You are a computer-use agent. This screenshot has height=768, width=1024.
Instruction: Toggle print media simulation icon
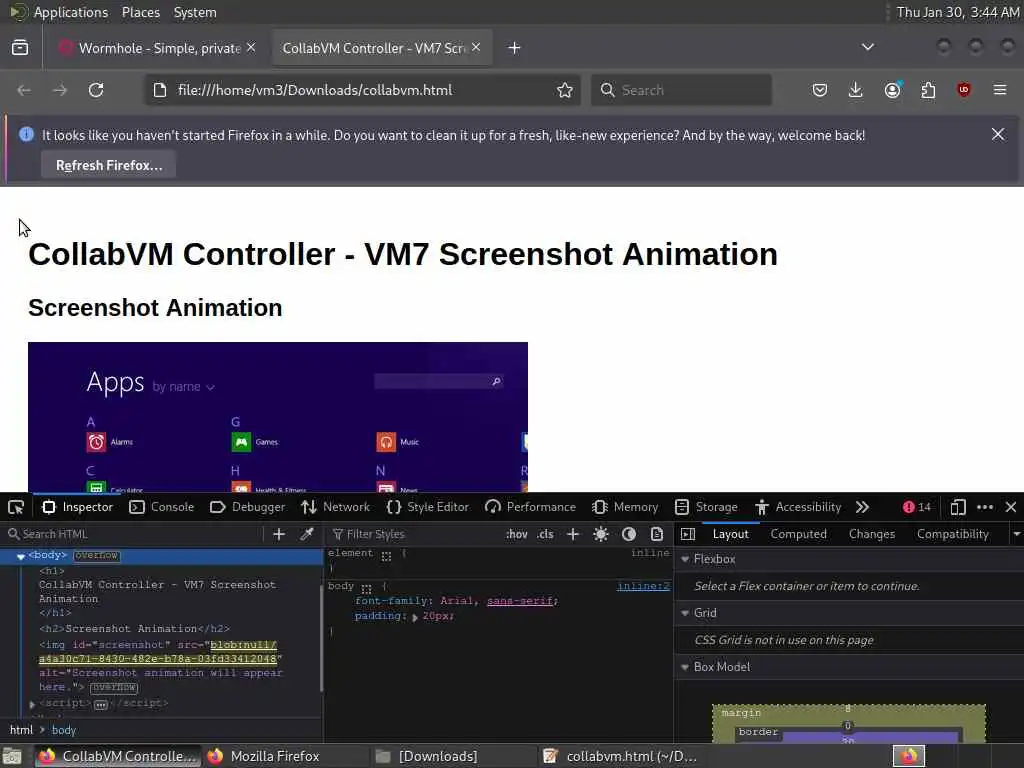[657, 534]
